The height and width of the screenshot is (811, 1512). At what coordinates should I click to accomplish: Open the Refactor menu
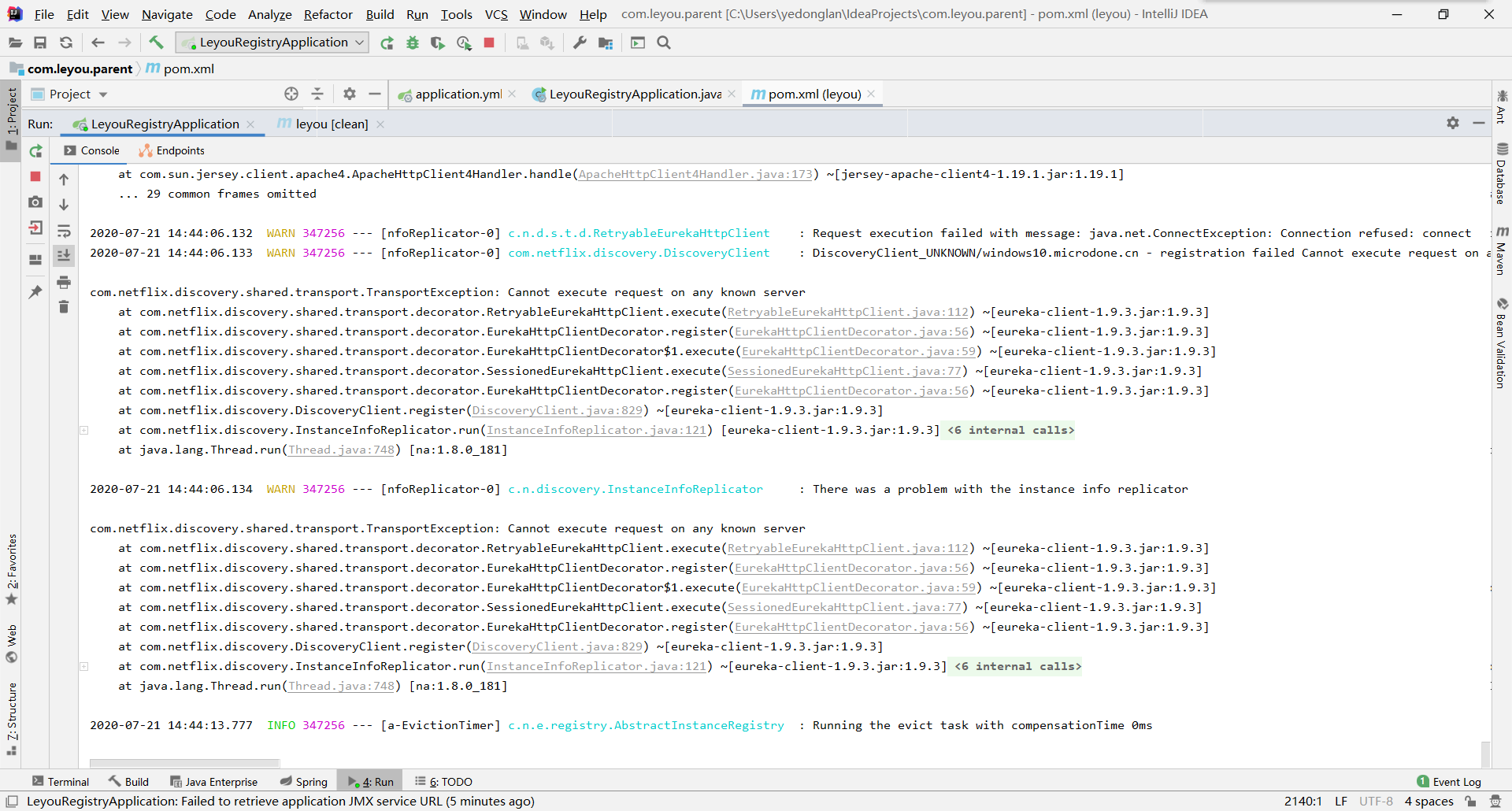click(328, 14)
